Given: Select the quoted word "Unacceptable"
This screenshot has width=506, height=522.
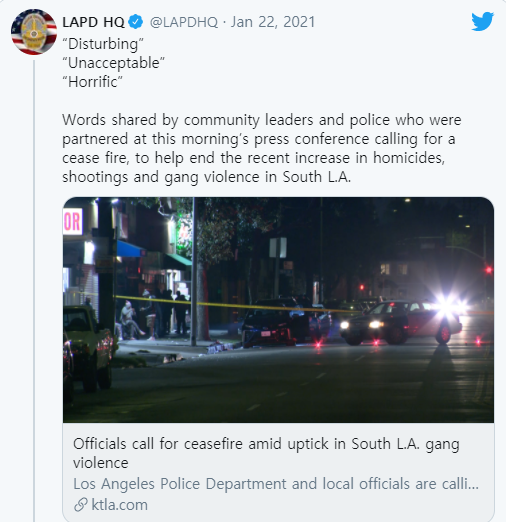Looking at the screenshot, I should tap(113, 63).
